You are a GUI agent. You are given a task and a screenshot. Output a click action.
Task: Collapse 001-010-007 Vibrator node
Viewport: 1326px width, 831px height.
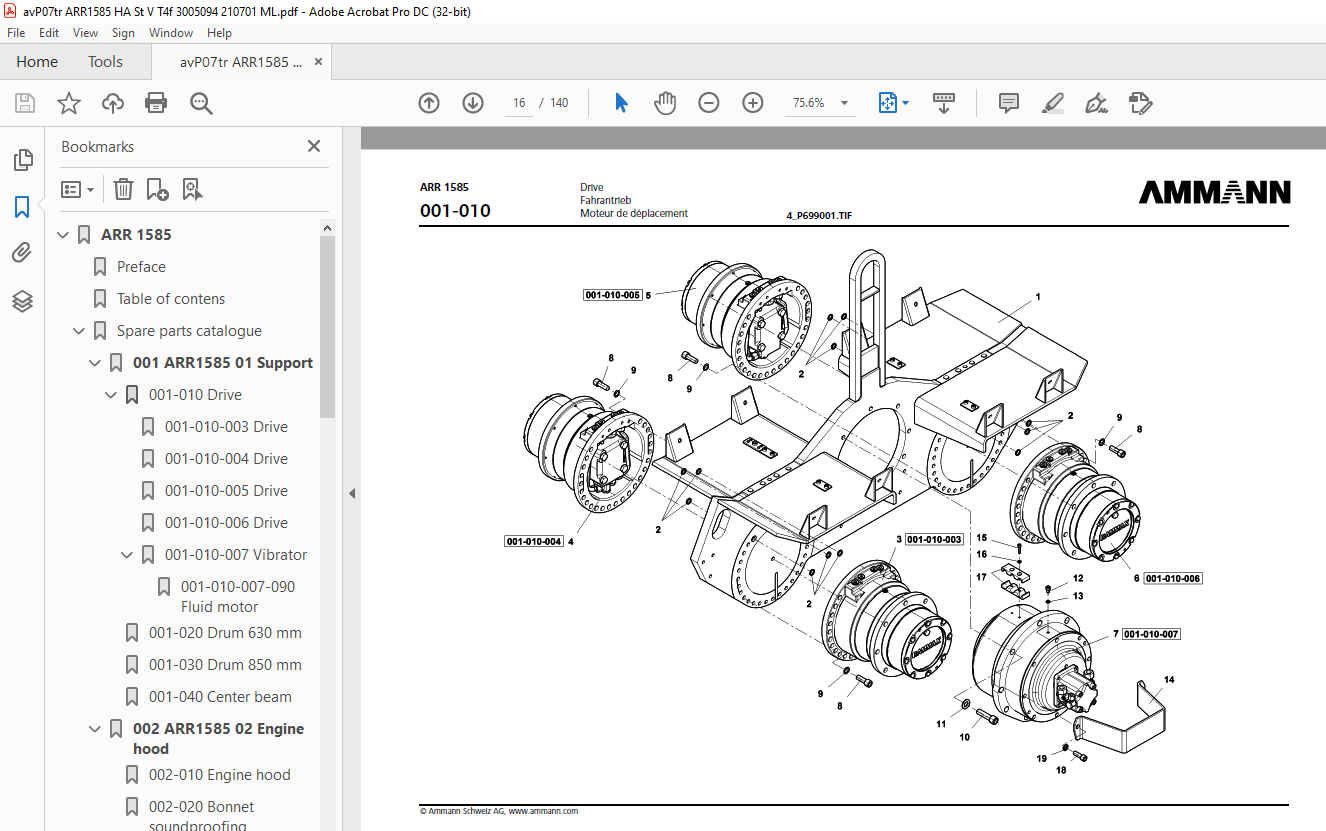tap(127, 555)
